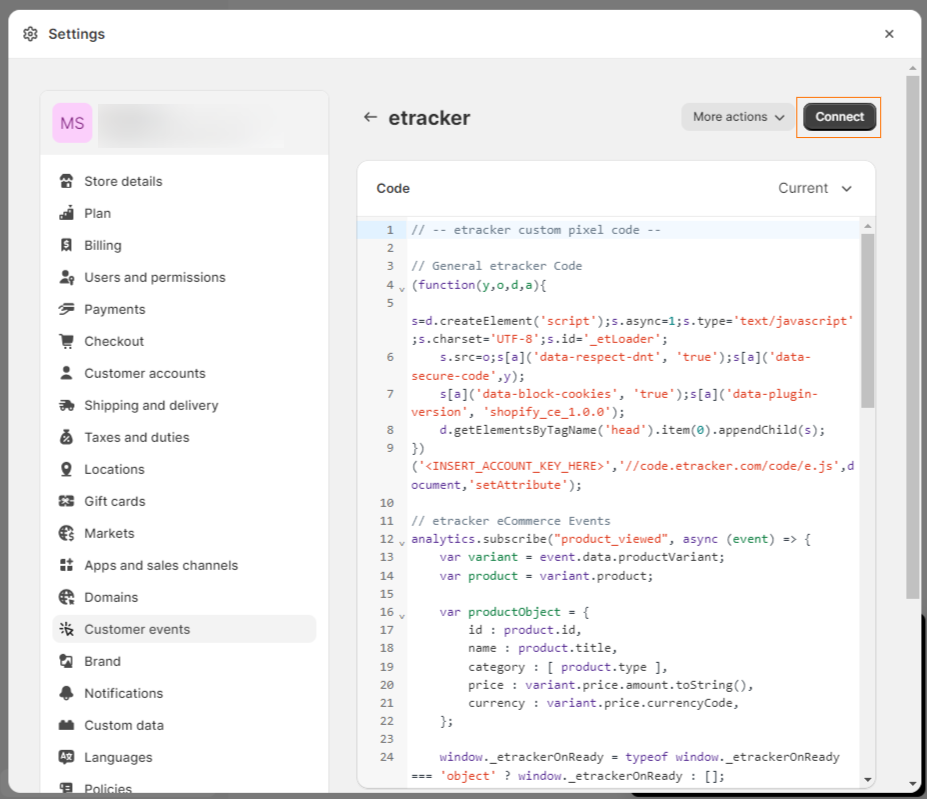Collapse code fold at line 12
927x799 pixels.
point(402,542)
